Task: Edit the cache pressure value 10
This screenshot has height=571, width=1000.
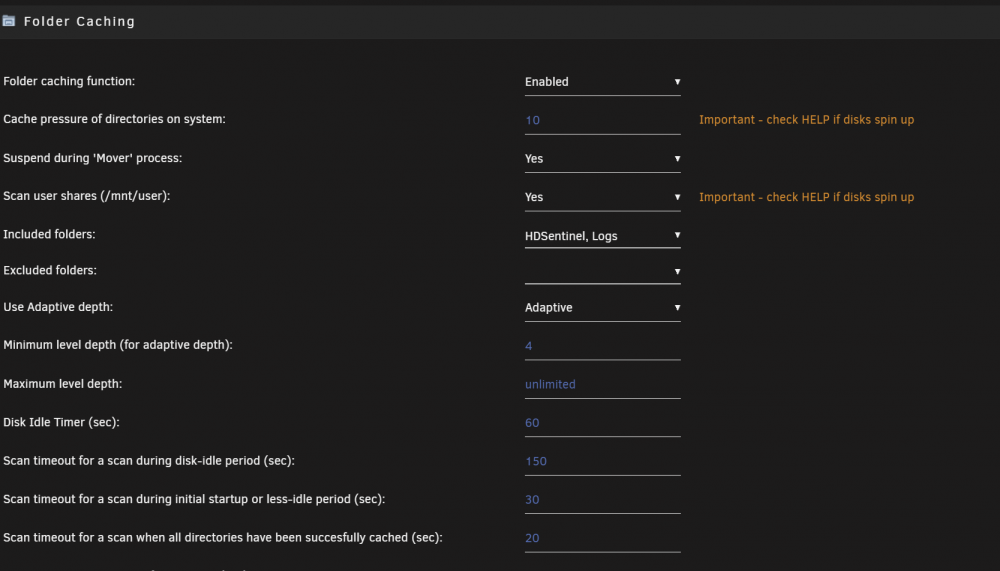Action: click(602, 121)
